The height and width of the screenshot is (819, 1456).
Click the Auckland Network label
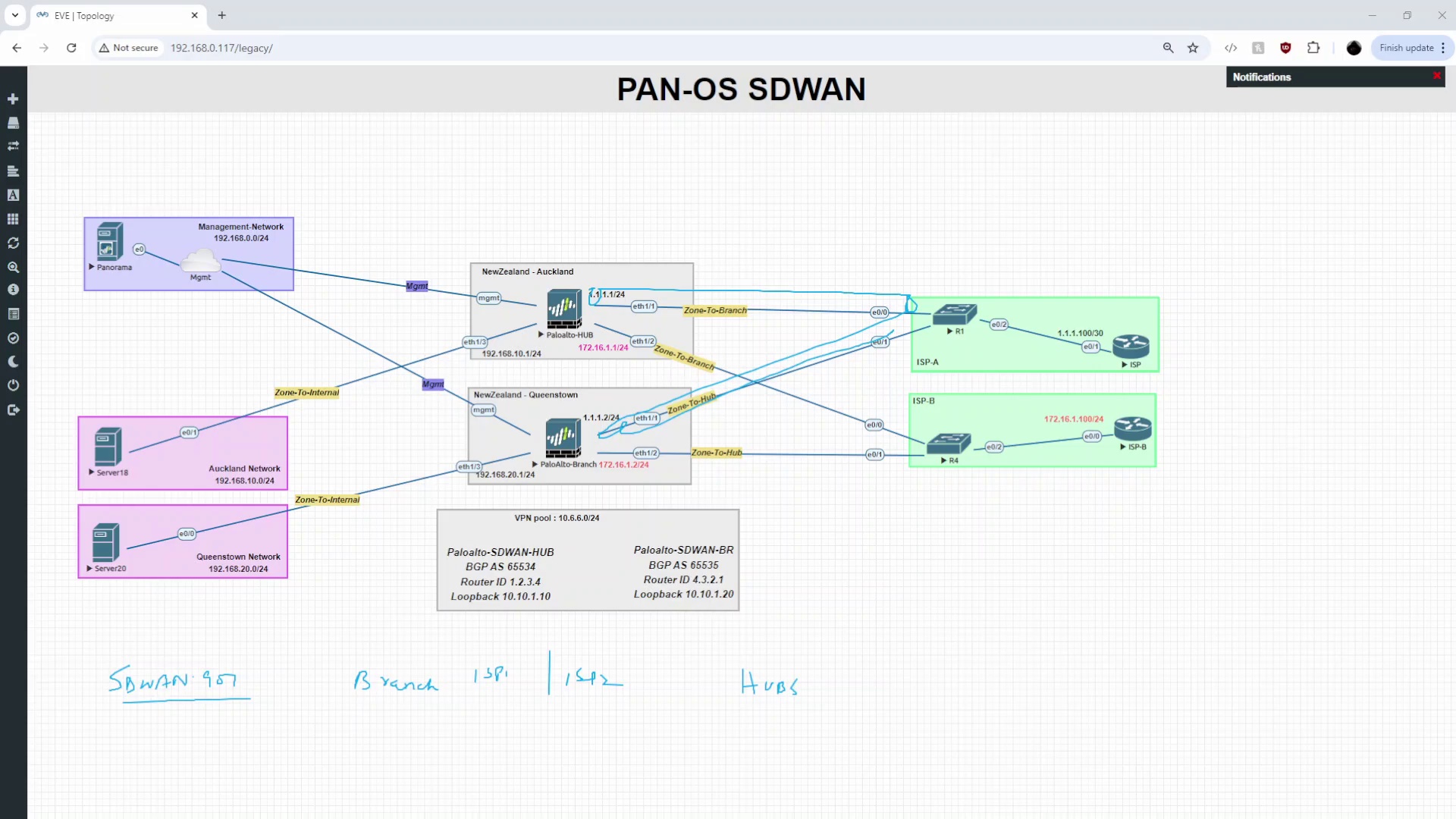pos(244,469)
